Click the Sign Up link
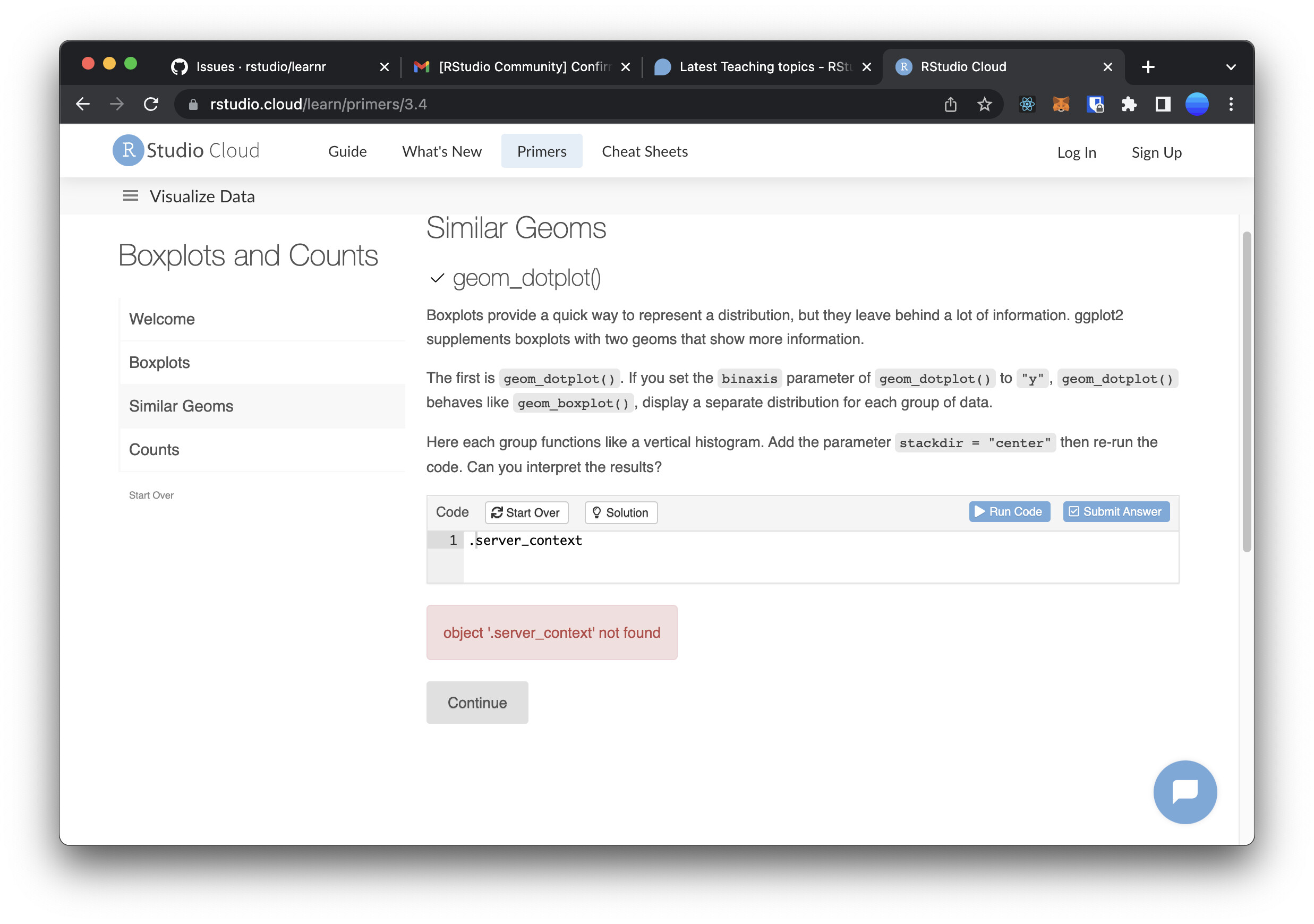The image size is (1314, 924). (x=1156, y=152)
